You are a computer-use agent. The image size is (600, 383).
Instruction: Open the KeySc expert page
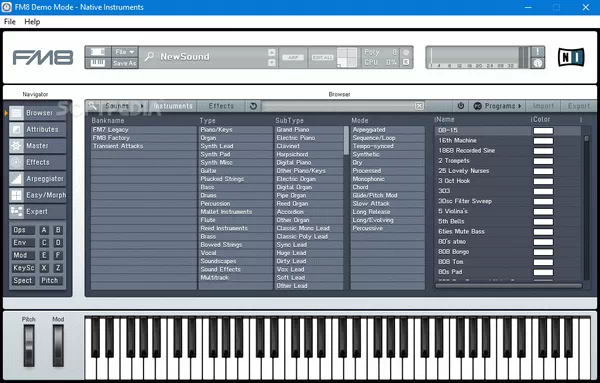[x=23, y=268]
